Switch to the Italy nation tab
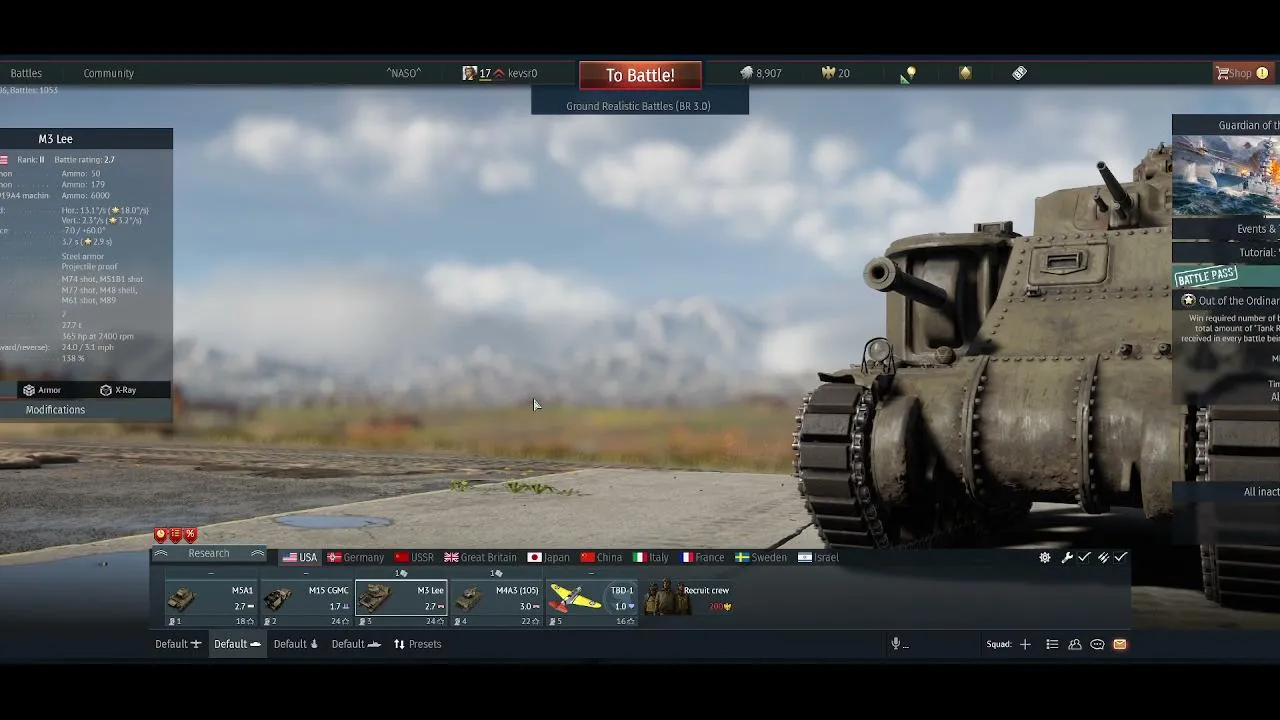 pos(651,558)
